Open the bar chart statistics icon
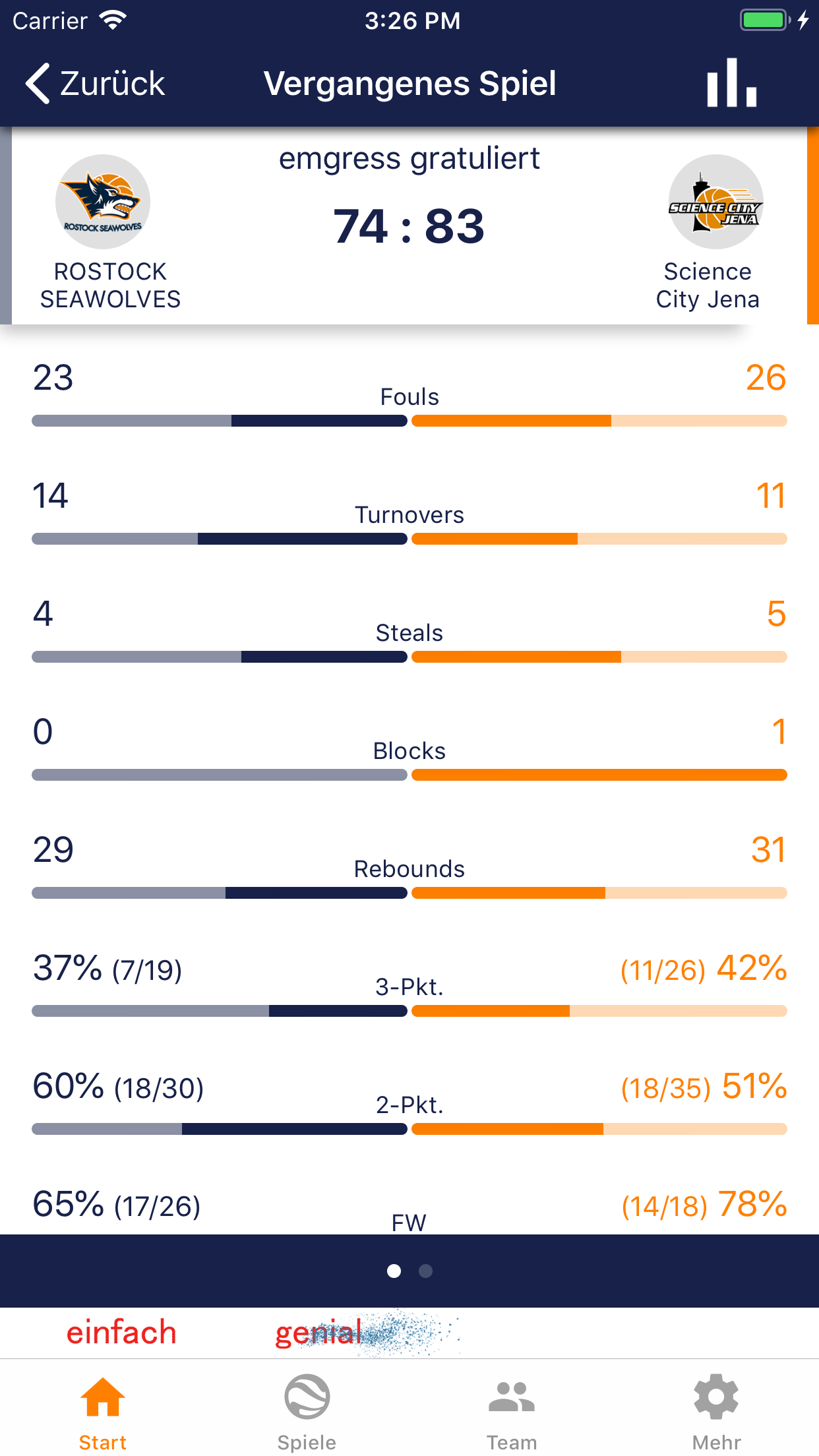The image size is (819, 1456). [x=731, y=83]
